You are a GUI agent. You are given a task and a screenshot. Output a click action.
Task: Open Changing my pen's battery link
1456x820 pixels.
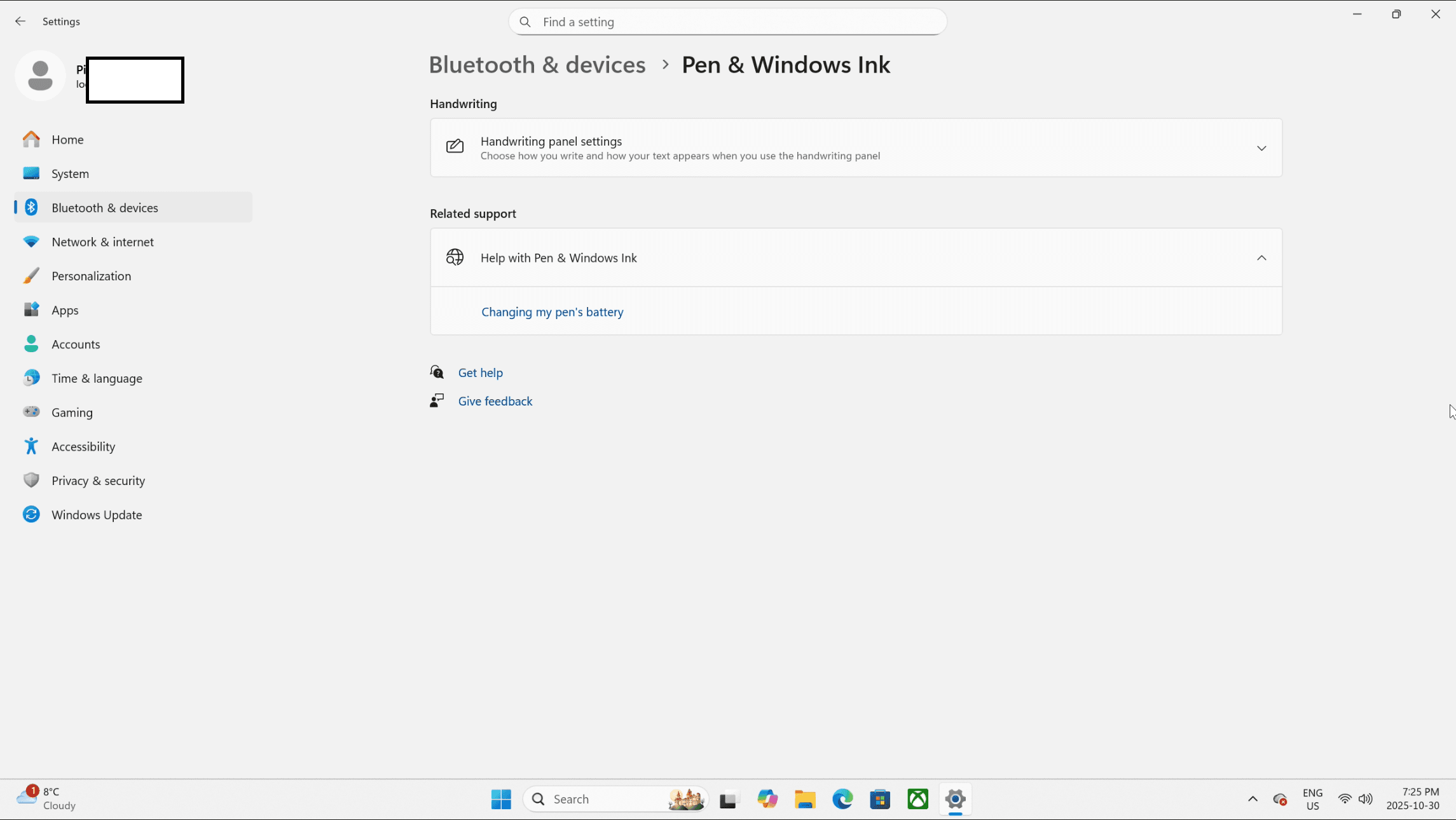click(x=552, y=312)
